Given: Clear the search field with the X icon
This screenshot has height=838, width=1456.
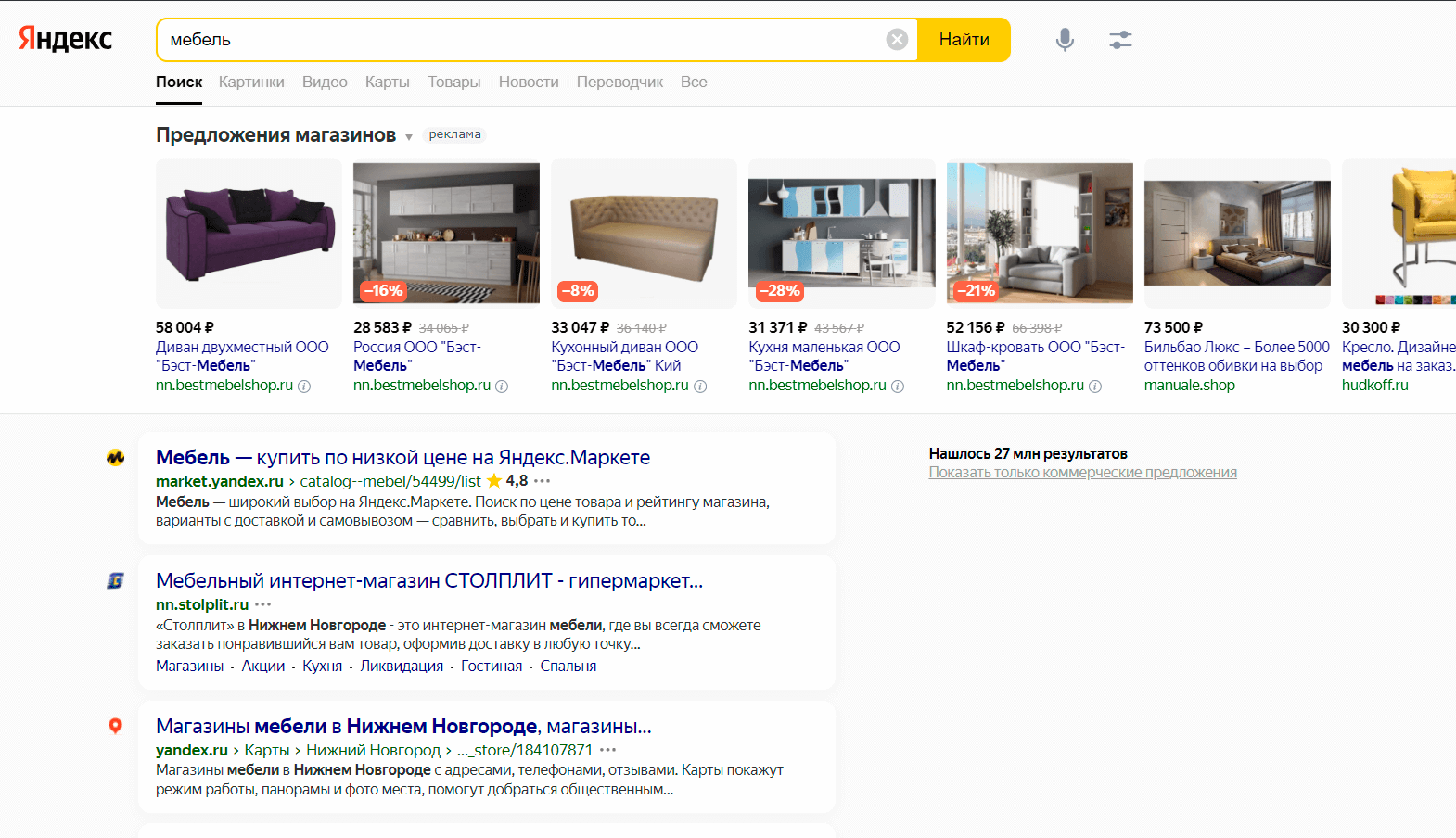Looking at the screenshot, I should pyautogui.click(x=897, y=39).
